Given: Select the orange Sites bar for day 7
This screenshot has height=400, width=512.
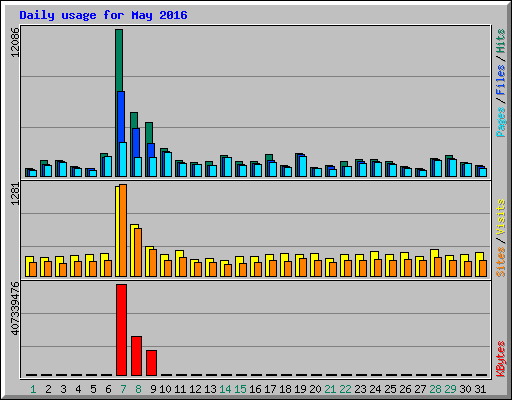Looking at the screenshot, I should tap(123, 230).
